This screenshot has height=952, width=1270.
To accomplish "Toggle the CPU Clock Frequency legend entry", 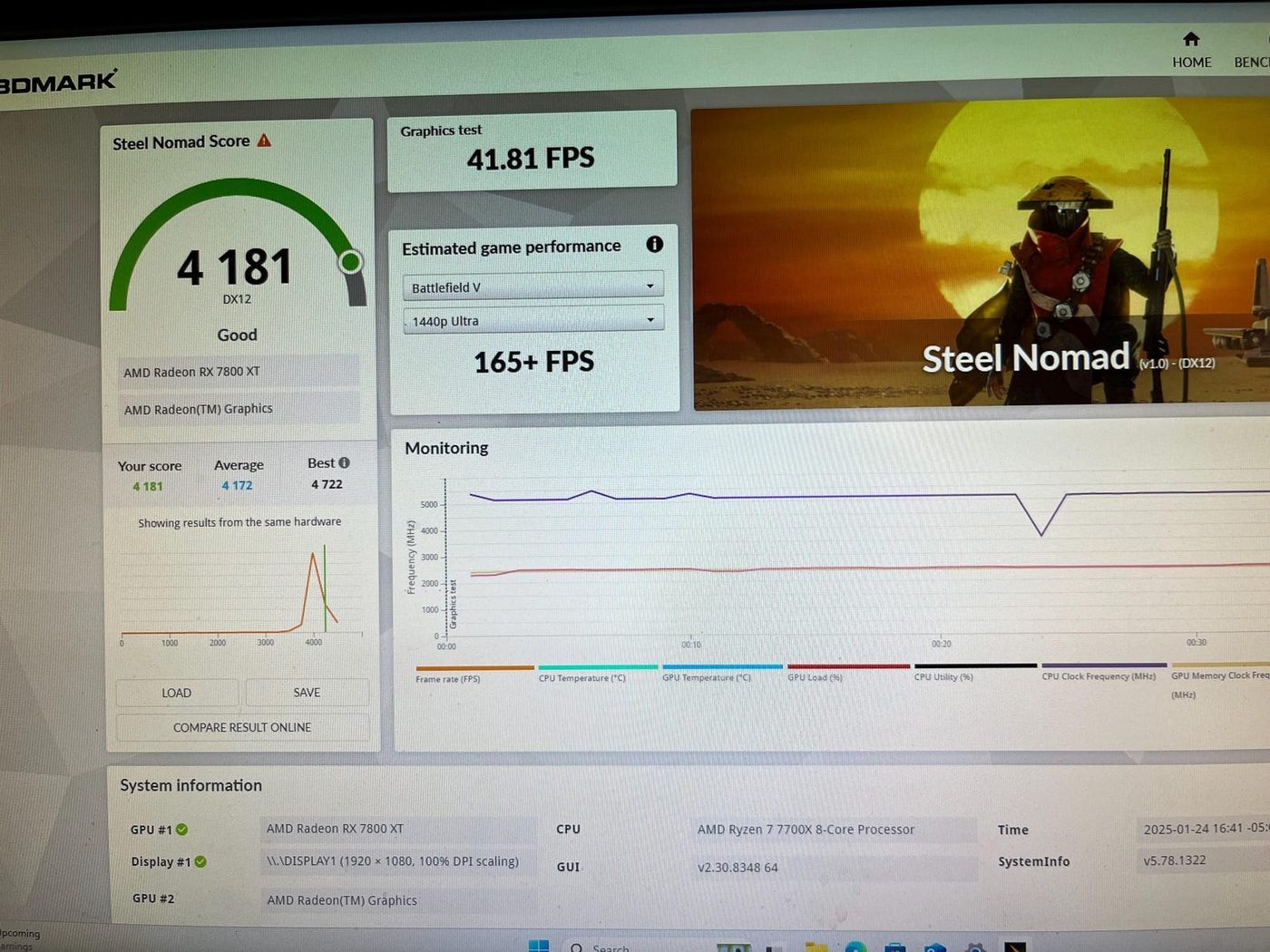I will (1103, 671).
